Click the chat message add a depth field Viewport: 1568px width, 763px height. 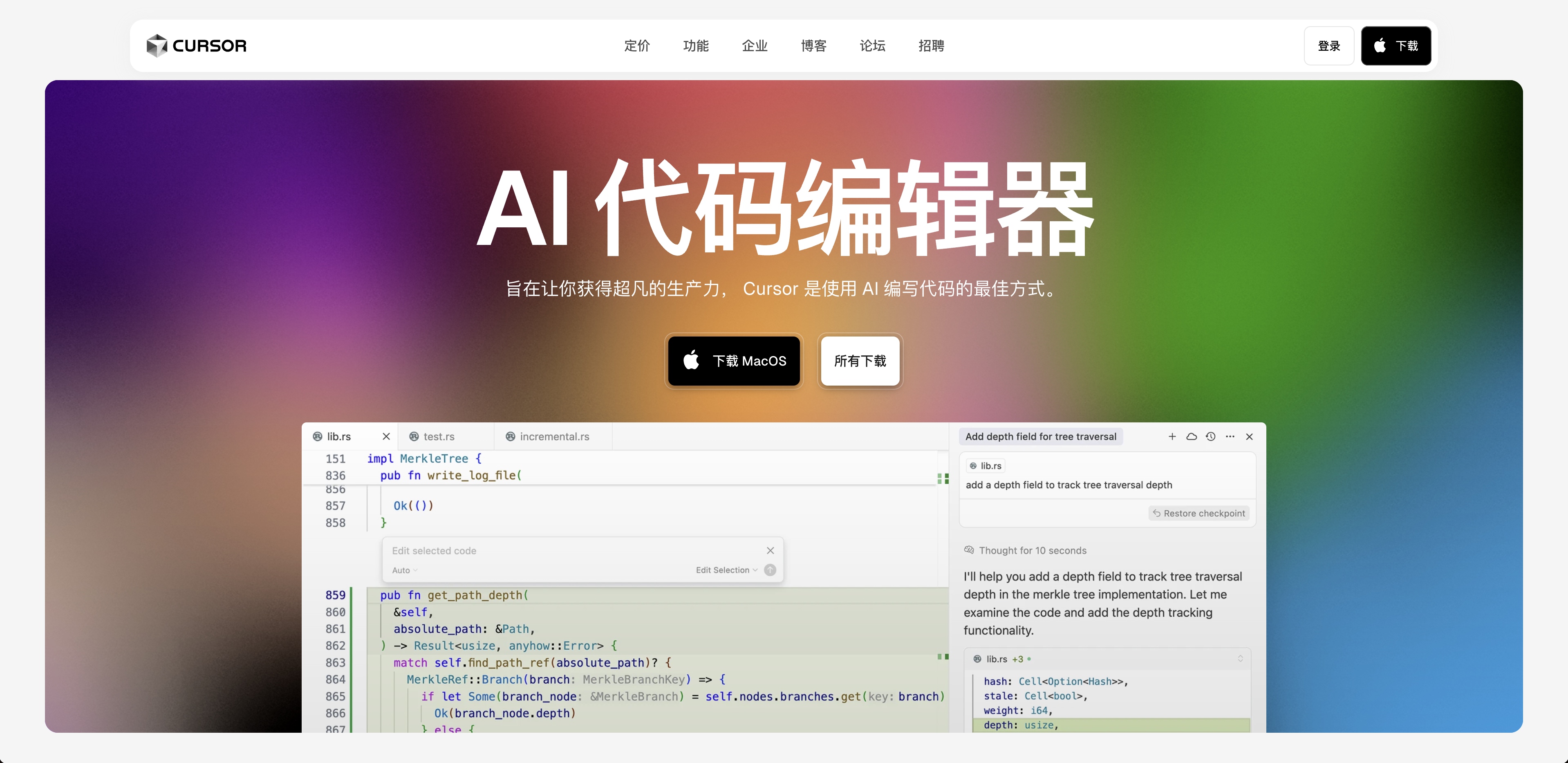tap(1069, 485)
